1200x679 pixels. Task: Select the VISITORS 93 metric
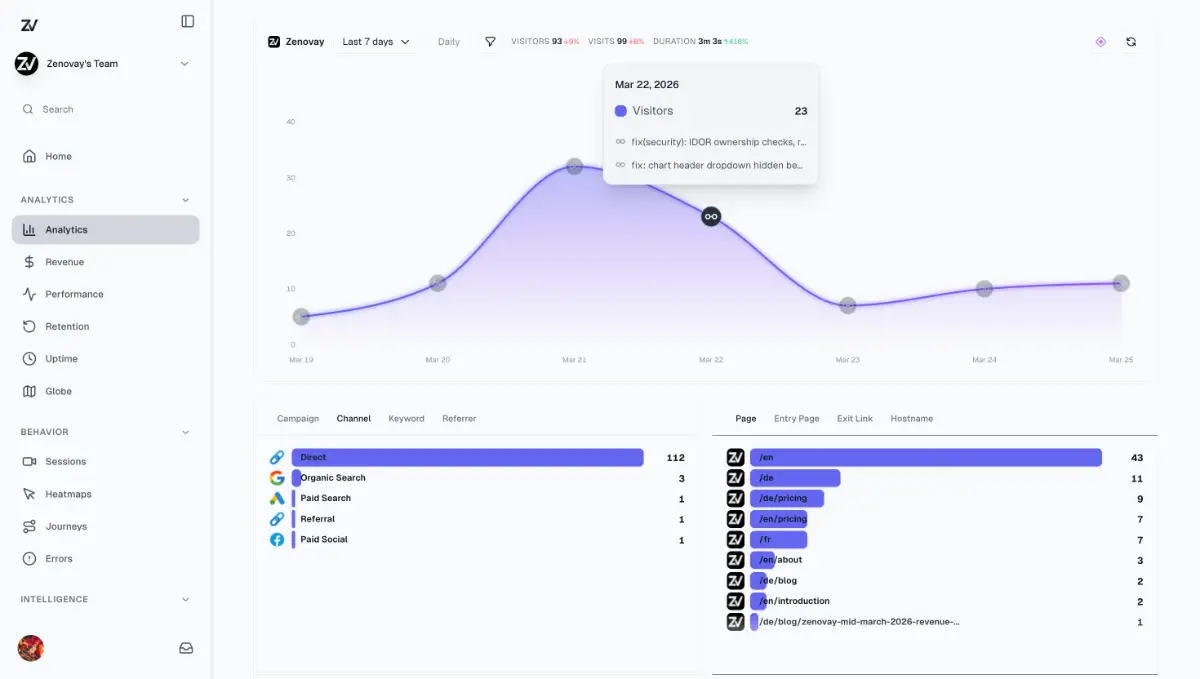point(545,42)
